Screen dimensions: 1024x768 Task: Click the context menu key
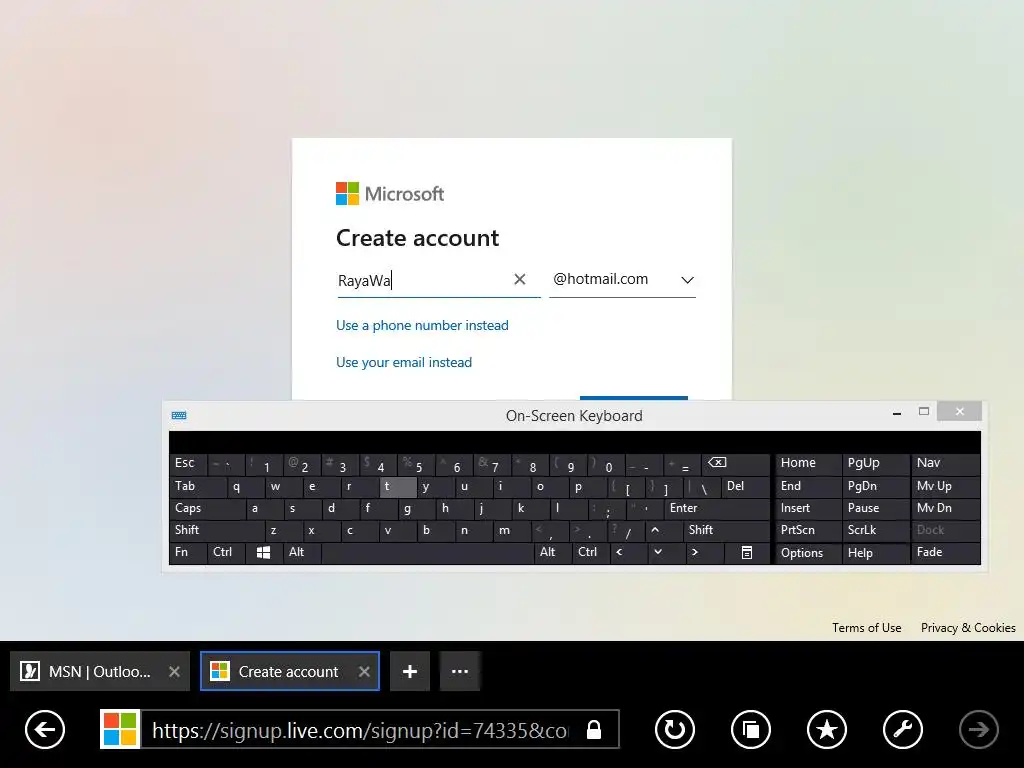tap(747, 552)
